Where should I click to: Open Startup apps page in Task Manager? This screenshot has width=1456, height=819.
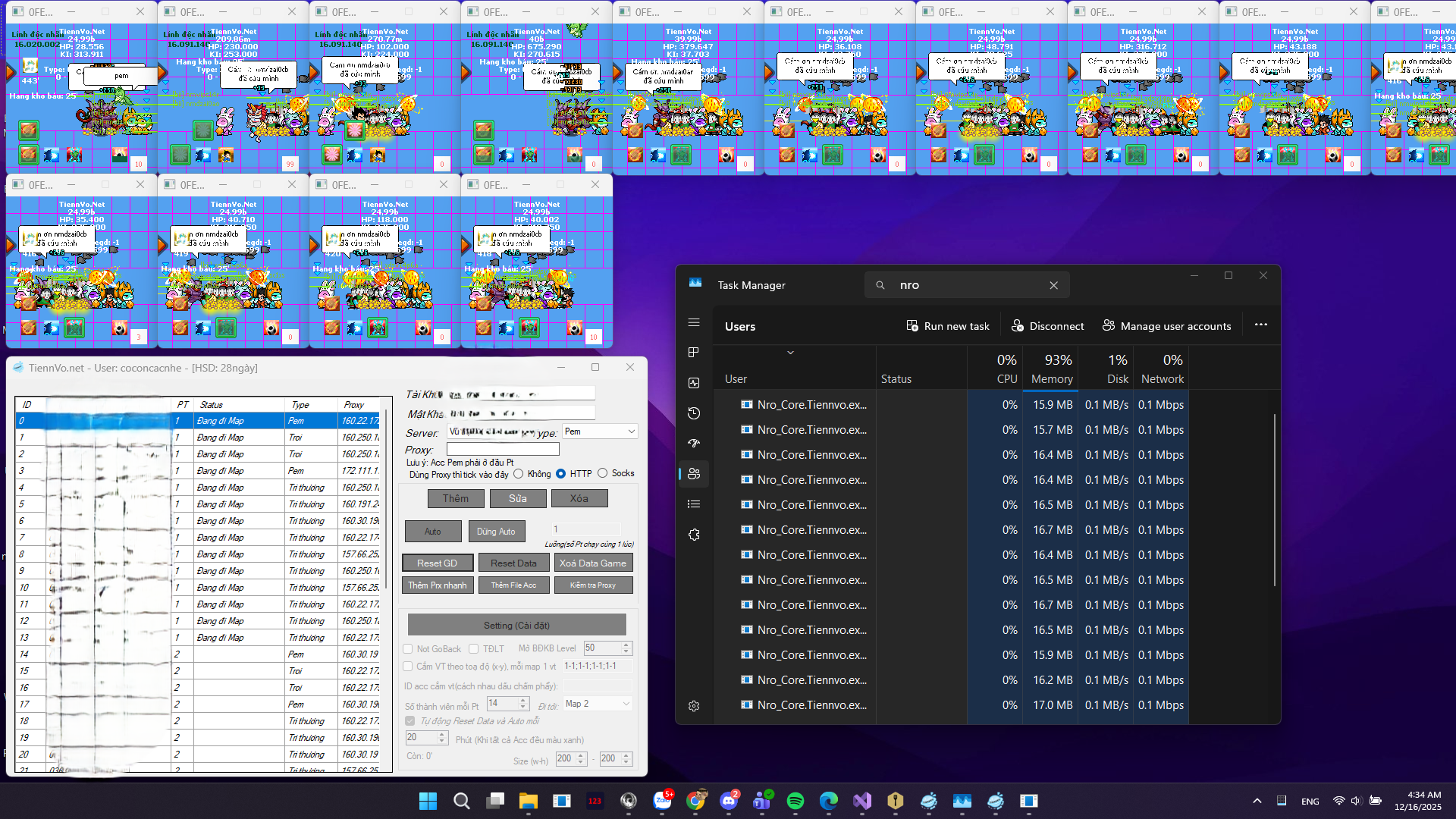coord(693,443)
